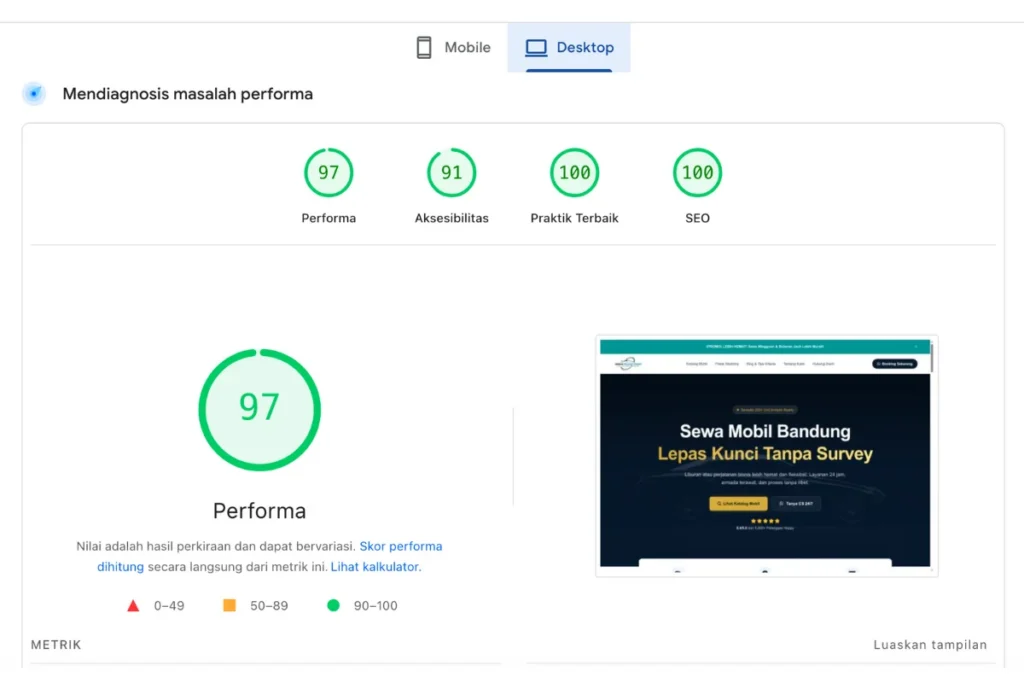This screenshot has height=683, width=1024.
Task: Open the Aksesibilitas score gauge 91
Action: pyautogui.click(x=452, y=173)
